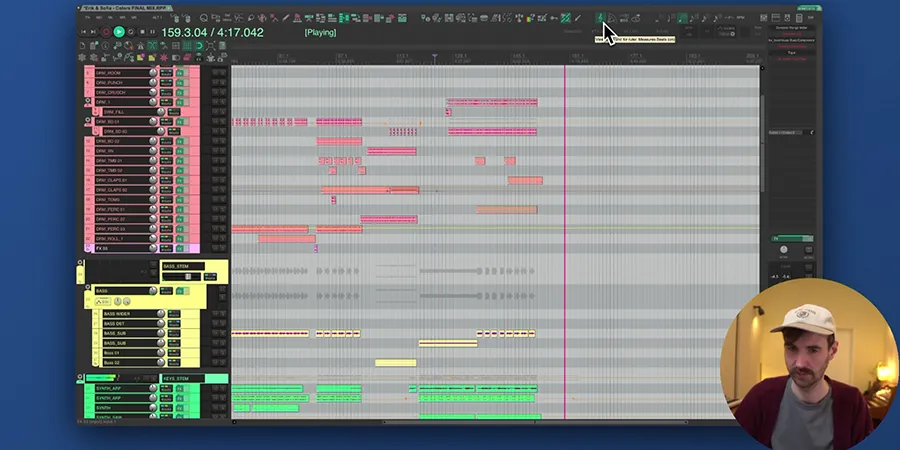Click the time display 159.3.04 / 4:17.042
900x450 pixels.
[212, 32]
